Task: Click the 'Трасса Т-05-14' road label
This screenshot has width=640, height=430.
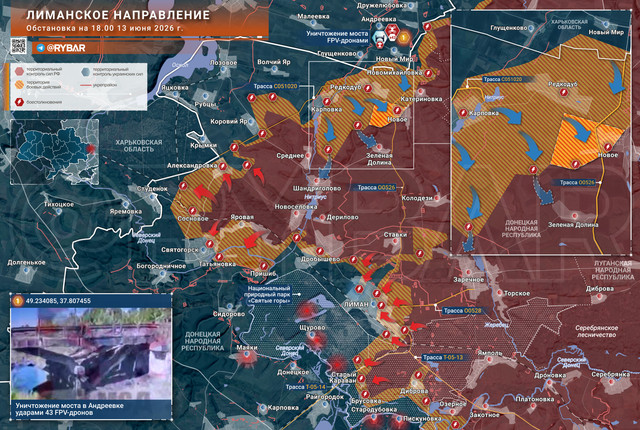Action: pos(305,387)
